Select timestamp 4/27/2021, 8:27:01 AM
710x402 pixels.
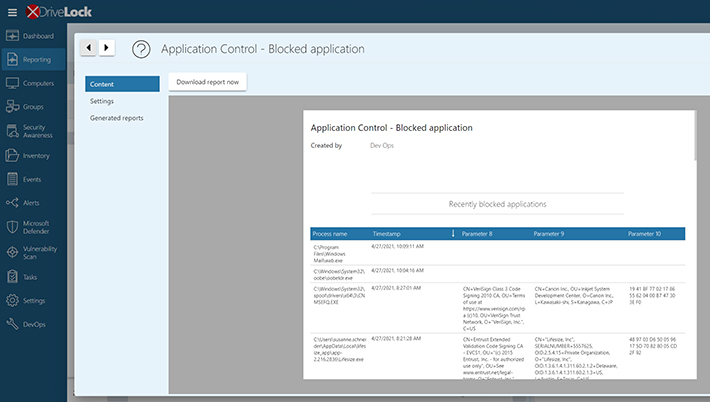396,288
